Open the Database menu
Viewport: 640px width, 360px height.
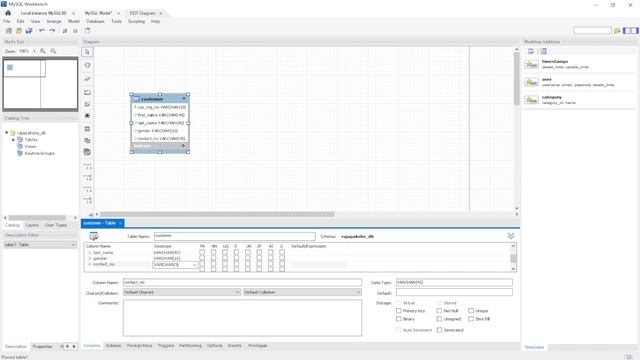[96, 21]
